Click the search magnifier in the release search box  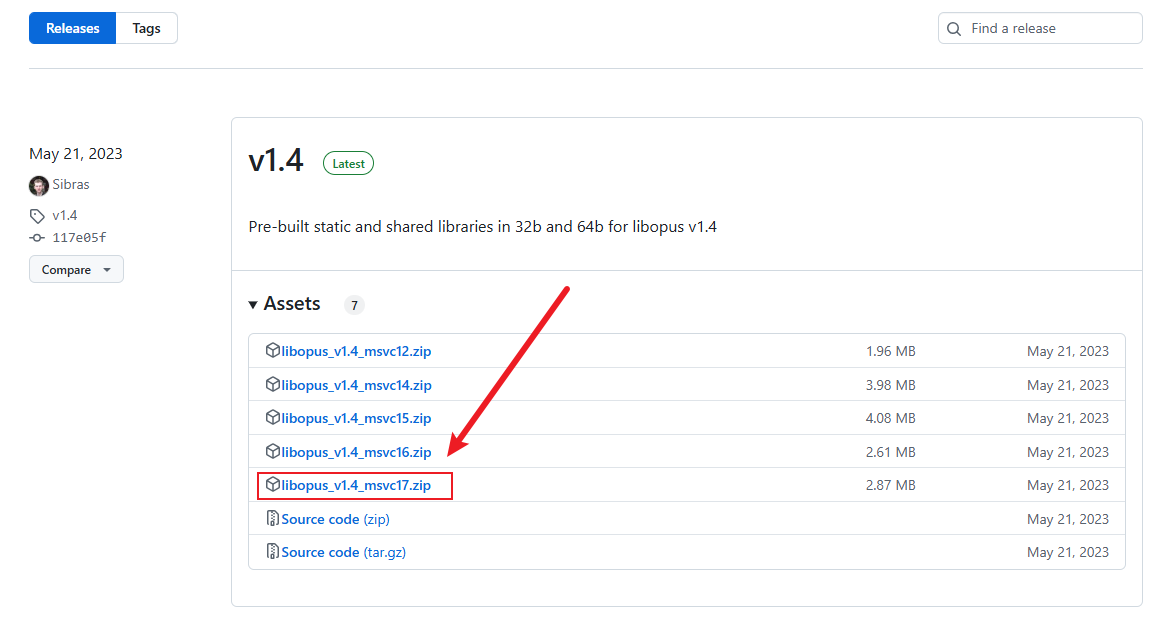tap(953, 28)
